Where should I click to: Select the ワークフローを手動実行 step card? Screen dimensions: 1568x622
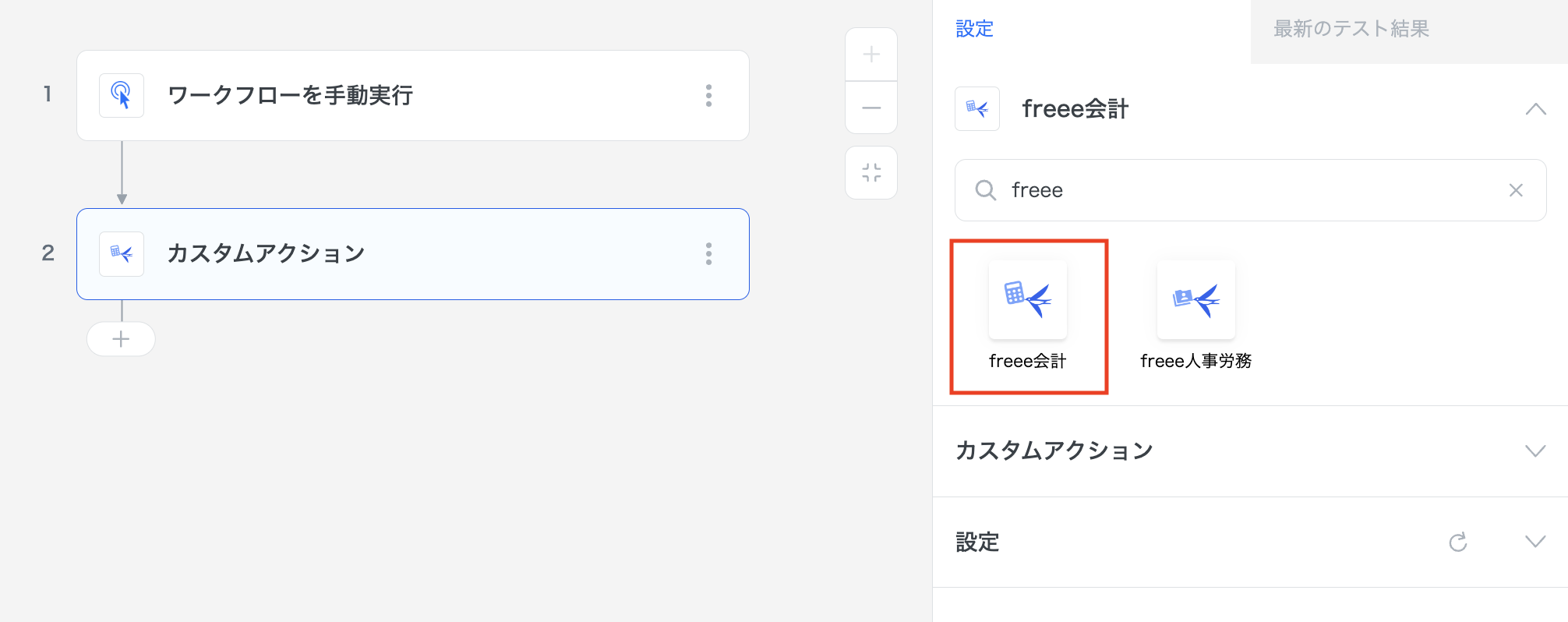tap(413, 95)
